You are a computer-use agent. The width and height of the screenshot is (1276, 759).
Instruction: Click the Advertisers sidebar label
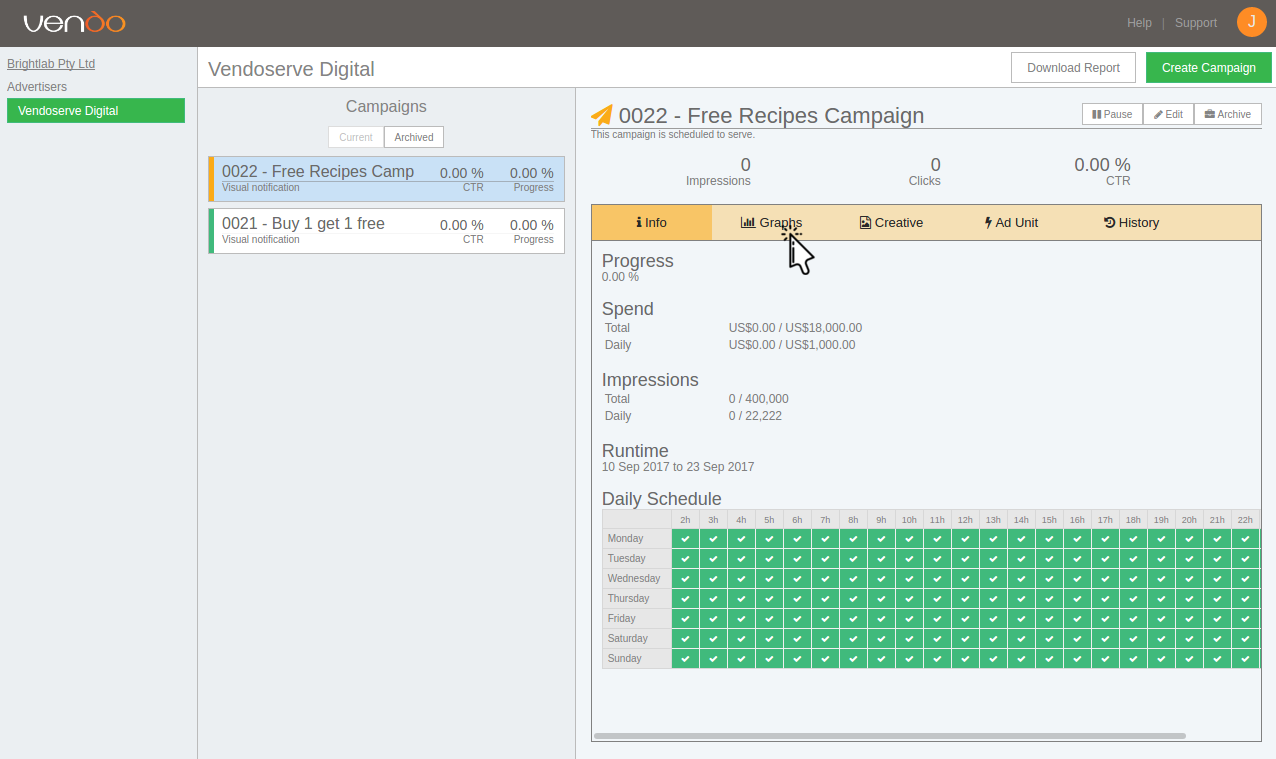[x=37, y=87]
